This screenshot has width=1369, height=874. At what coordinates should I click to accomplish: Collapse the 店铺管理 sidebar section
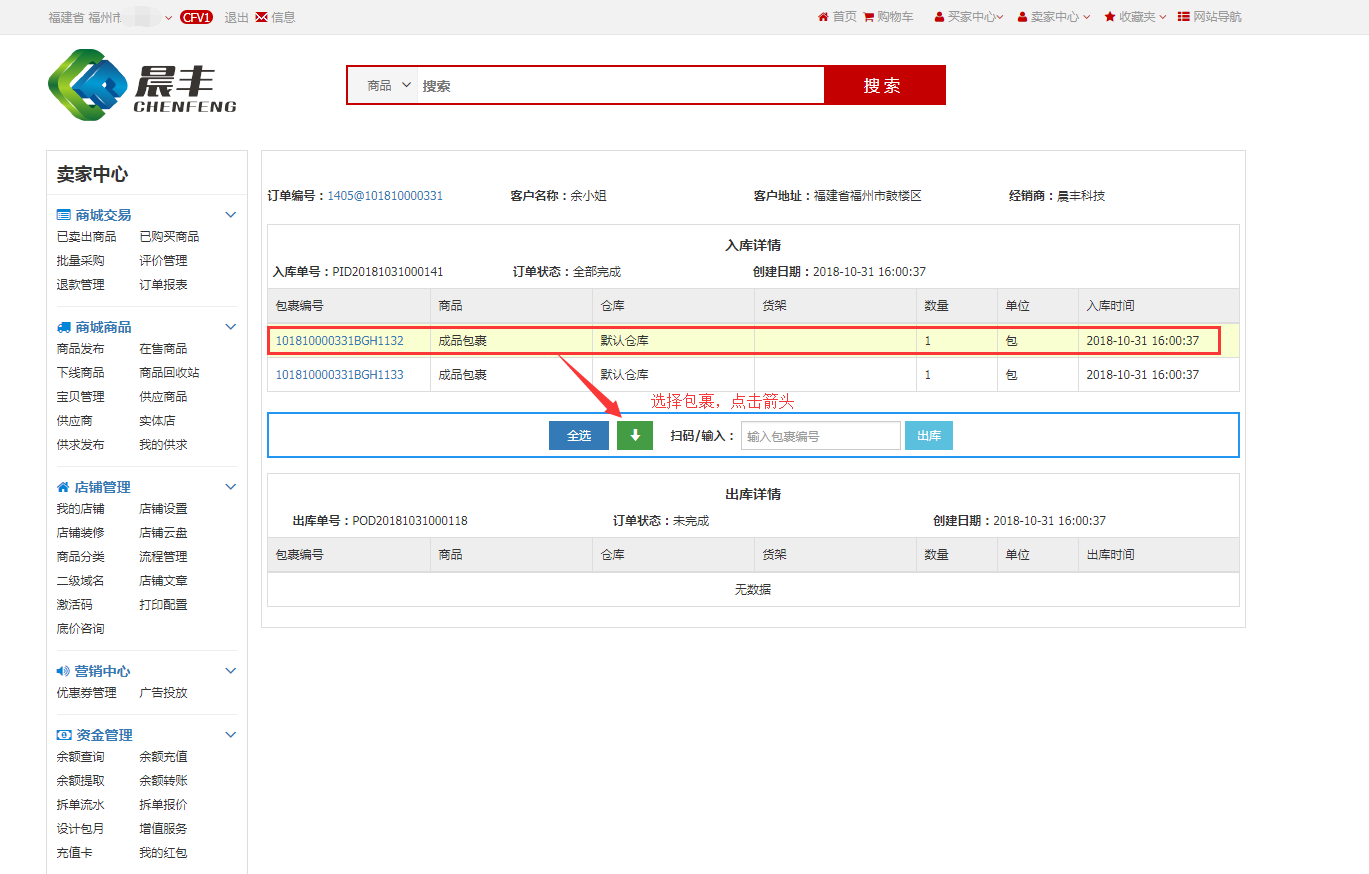(x=230, y=487)
